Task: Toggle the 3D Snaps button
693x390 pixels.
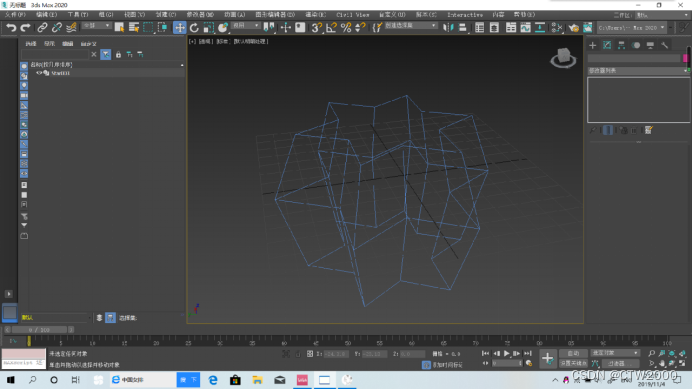Action: pyautogui.click(x=316, y=28)
